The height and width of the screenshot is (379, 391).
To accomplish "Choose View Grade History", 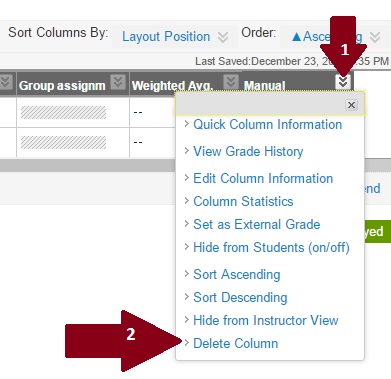I will coord(248,152).
